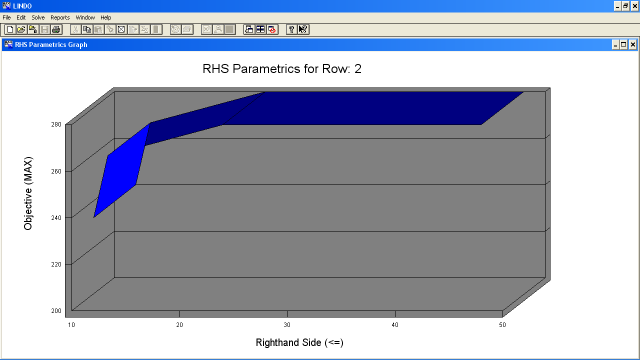Click the New file toolbar icon
Screen dimensions: 640x360
click(x=10, y=29)
